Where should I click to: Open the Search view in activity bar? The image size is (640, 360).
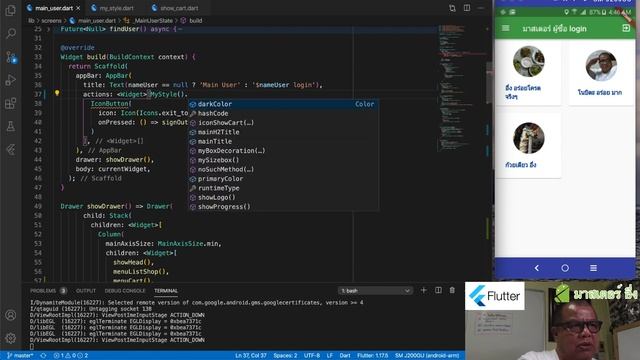[11, 33]
